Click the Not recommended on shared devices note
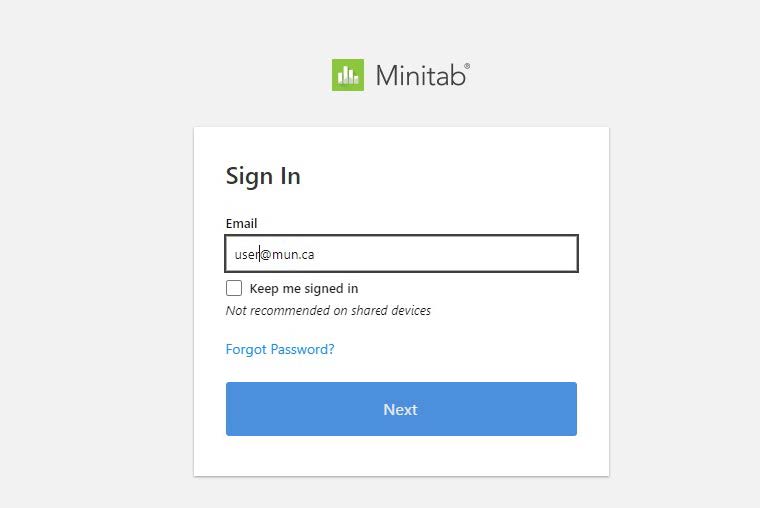Image resolution: width=760 pixels, height=508 pixels. click(328, 310)
